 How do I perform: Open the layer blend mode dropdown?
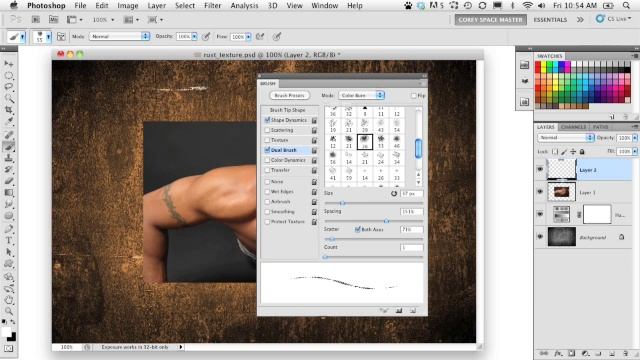pyautogui.click(x=565, y=138)
